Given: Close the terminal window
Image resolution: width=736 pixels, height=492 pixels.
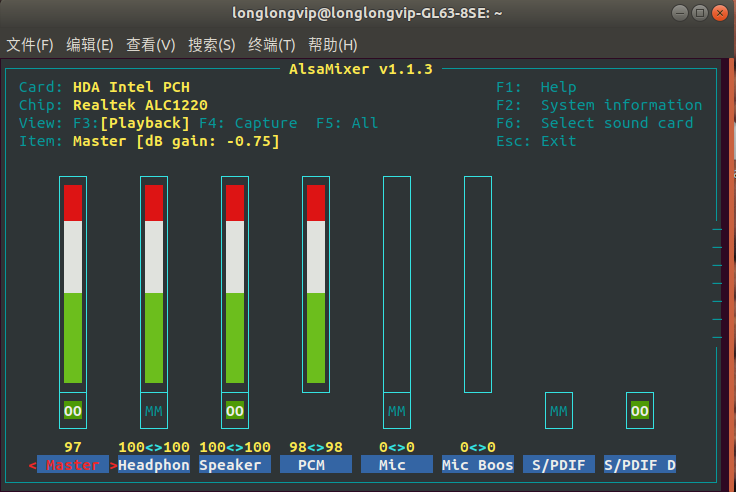Looking at the screenshot, I should coord(720,13).
